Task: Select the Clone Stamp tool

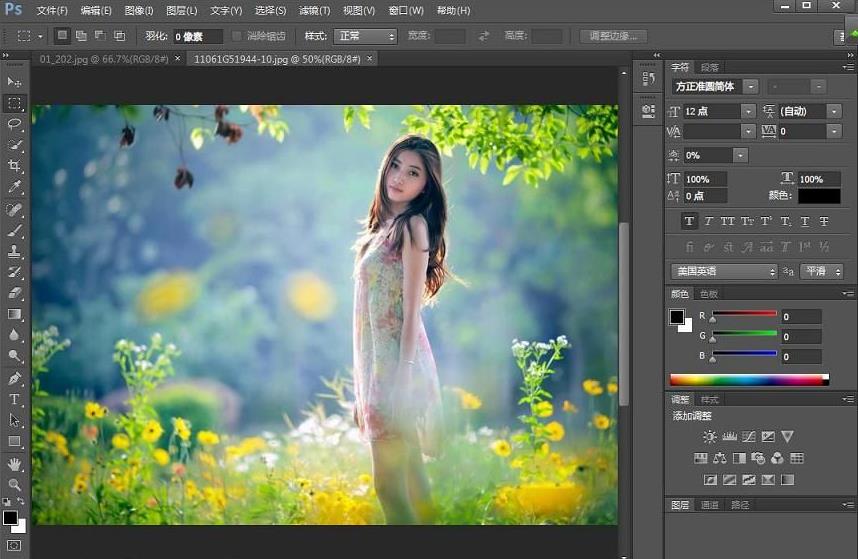Action: [14, 251]
